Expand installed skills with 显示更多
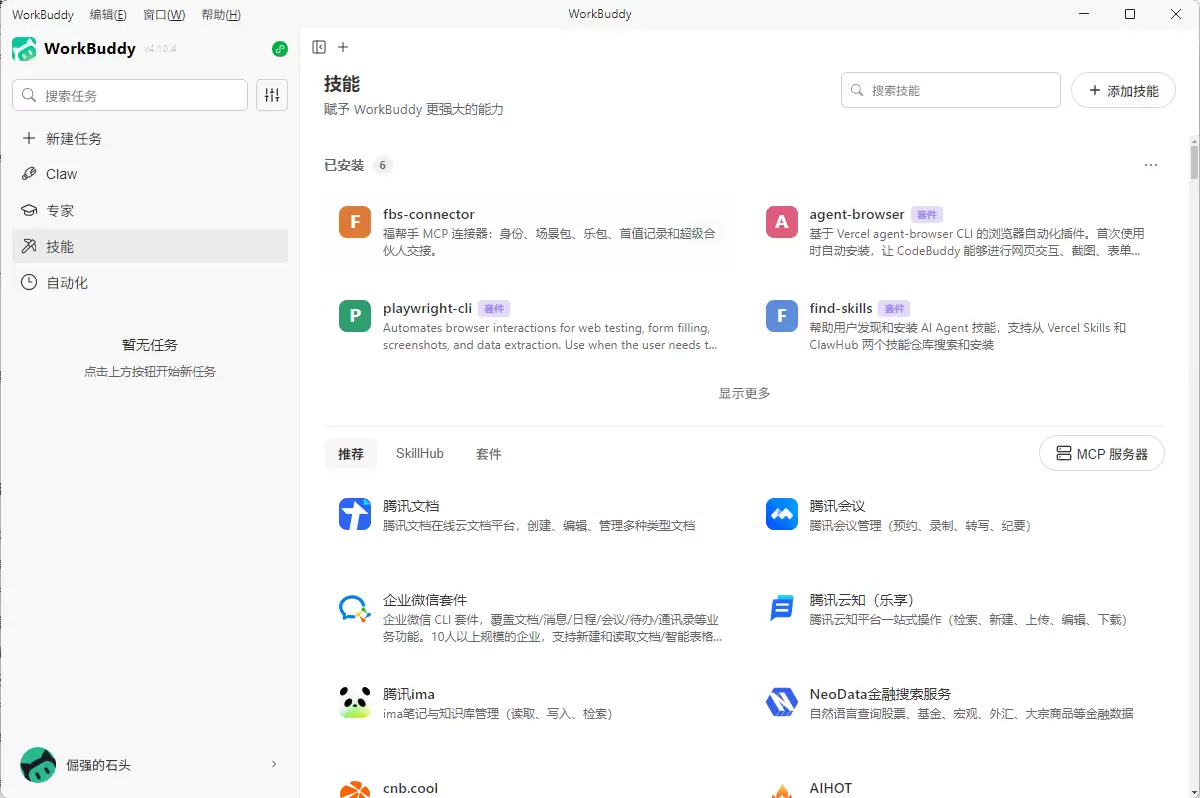Image resolution: width=1200 pixels, height=798 pixels. pyautogui.click(x=744, y=393)
